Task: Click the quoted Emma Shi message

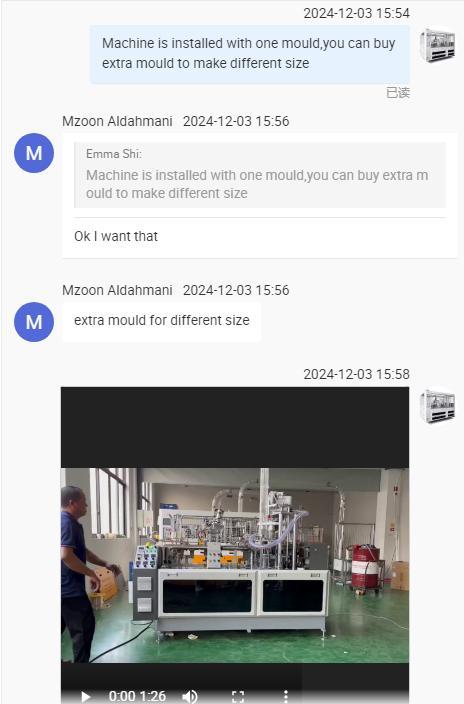Action: click(x=260, y=175)
